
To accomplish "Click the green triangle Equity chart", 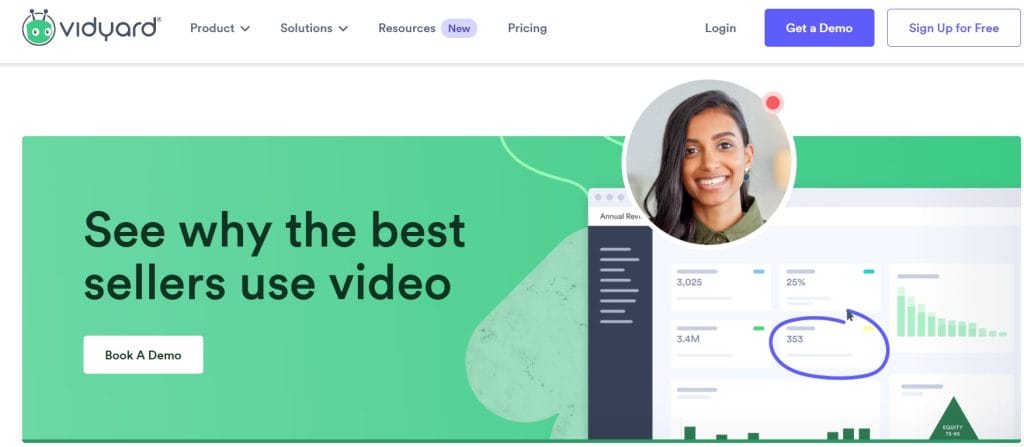I will (x=953, y=418).
